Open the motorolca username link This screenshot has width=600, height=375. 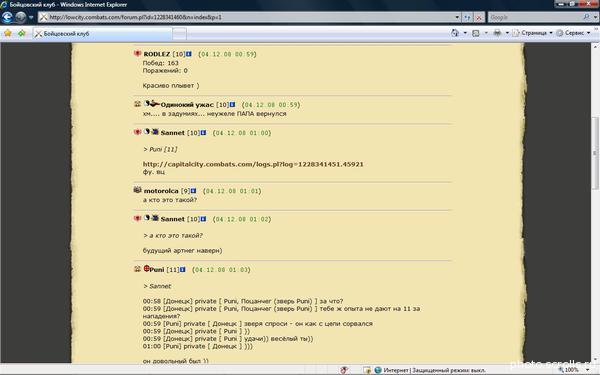tap(161, 191)
